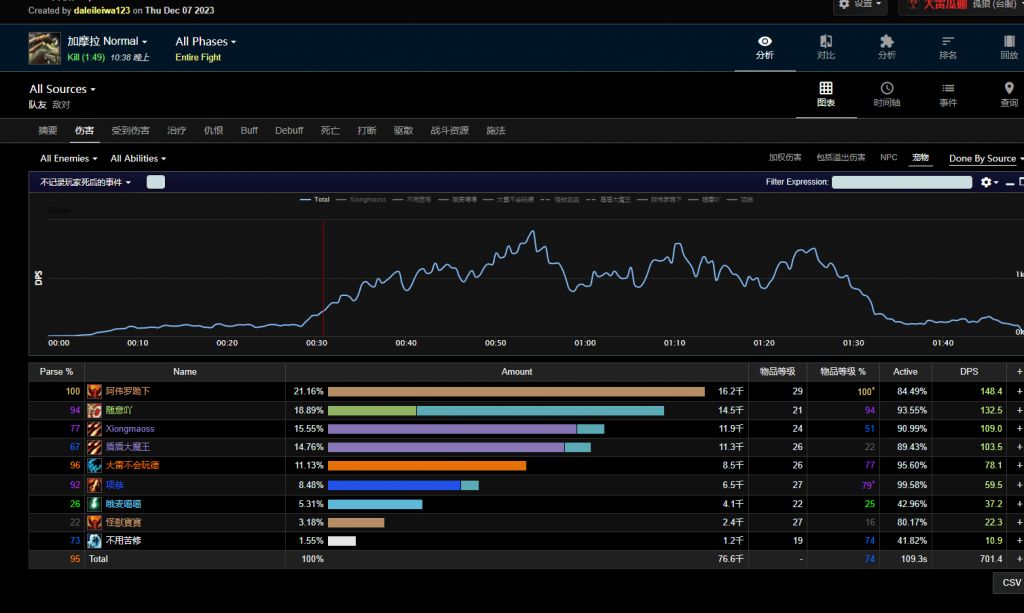The width and height of the screenshot is (1024, 613).
Task: Click the orange damage bar for 大雷不会玩德
Action: click(426, 465)
